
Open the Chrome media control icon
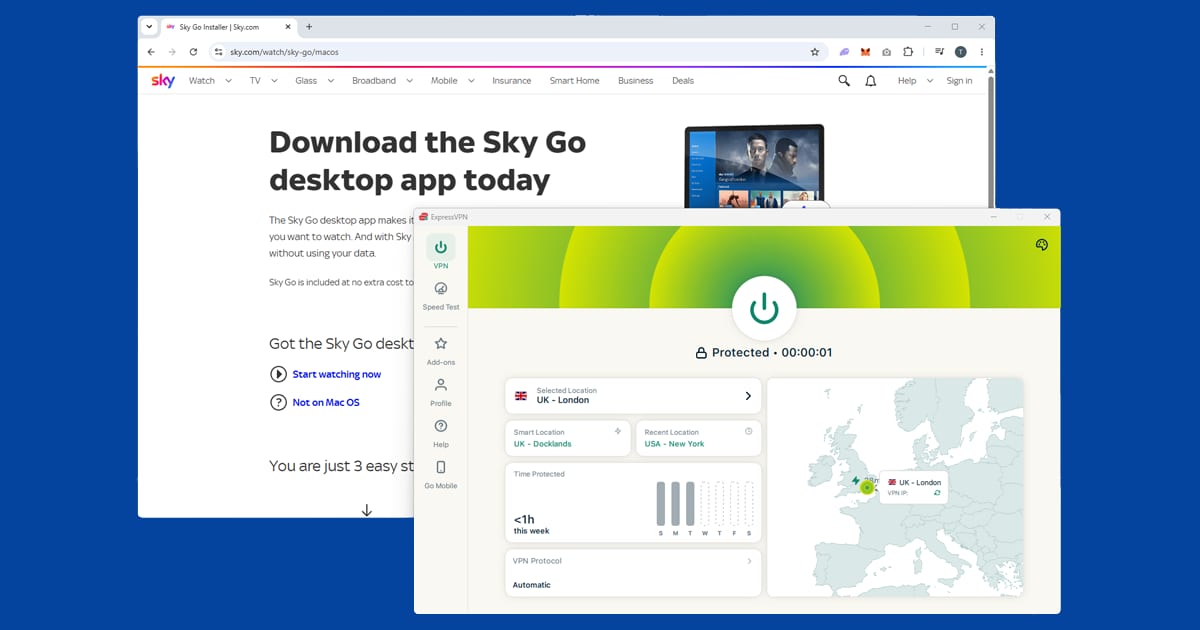coord(940,52)
